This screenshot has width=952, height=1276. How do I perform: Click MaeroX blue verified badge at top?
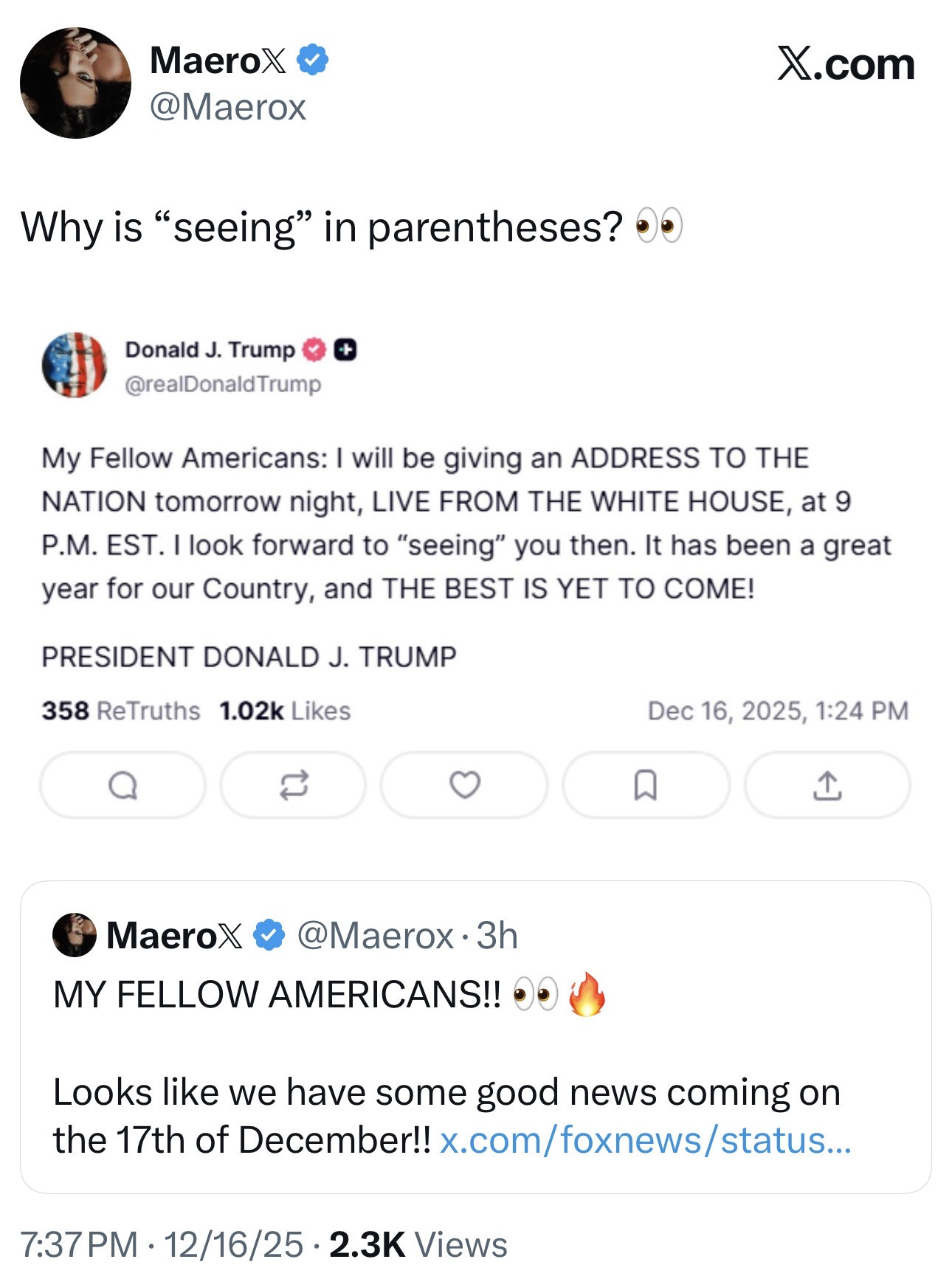click(313, 60)
